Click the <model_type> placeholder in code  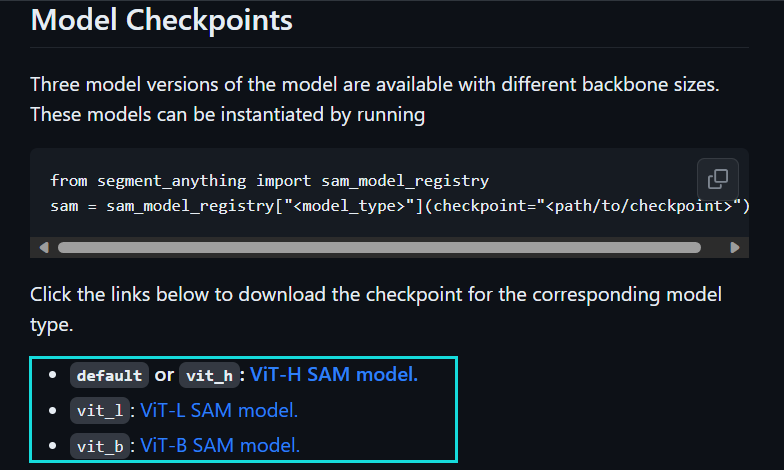342,206
